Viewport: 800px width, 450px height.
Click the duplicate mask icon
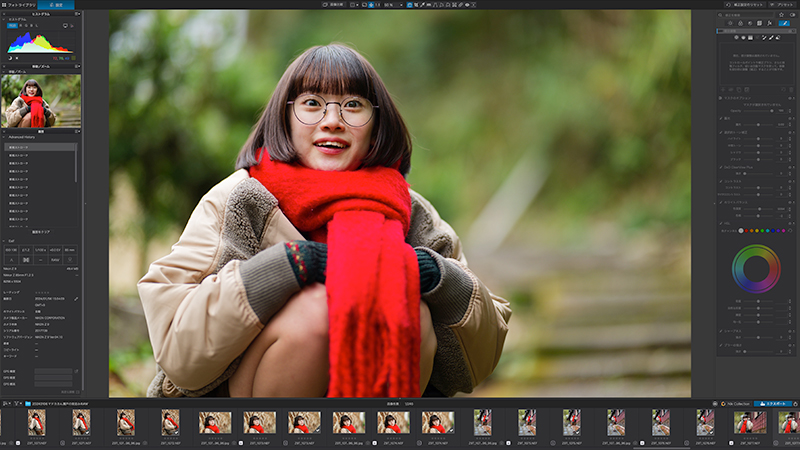(739, 90)
